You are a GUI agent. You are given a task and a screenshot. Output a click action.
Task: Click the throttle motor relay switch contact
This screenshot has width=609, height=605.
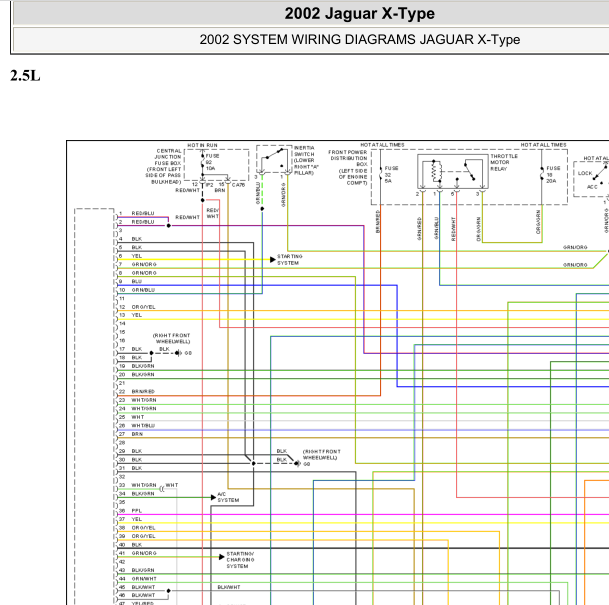point(470,170)
